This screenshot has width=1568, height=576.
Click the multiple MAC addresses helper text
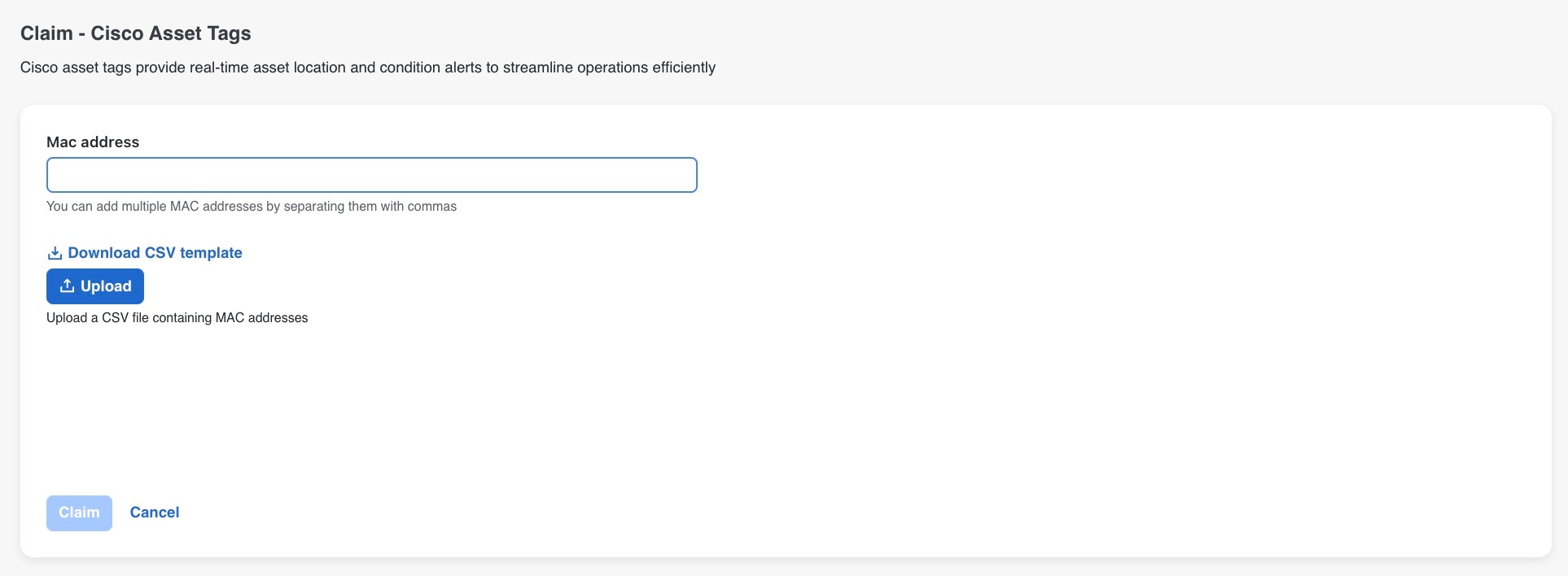pos(252,207)
